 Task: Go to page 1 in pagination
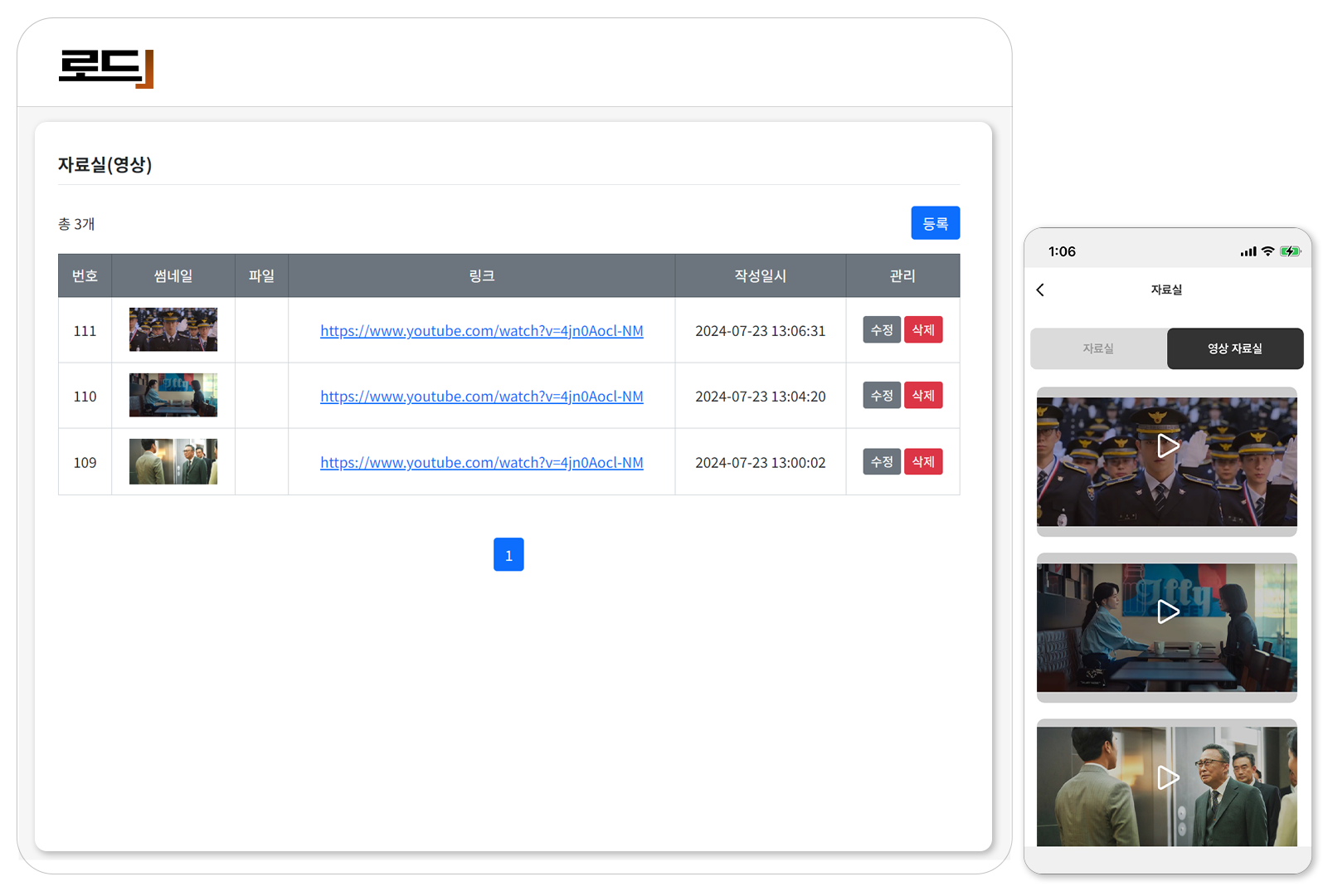(508, 554)
